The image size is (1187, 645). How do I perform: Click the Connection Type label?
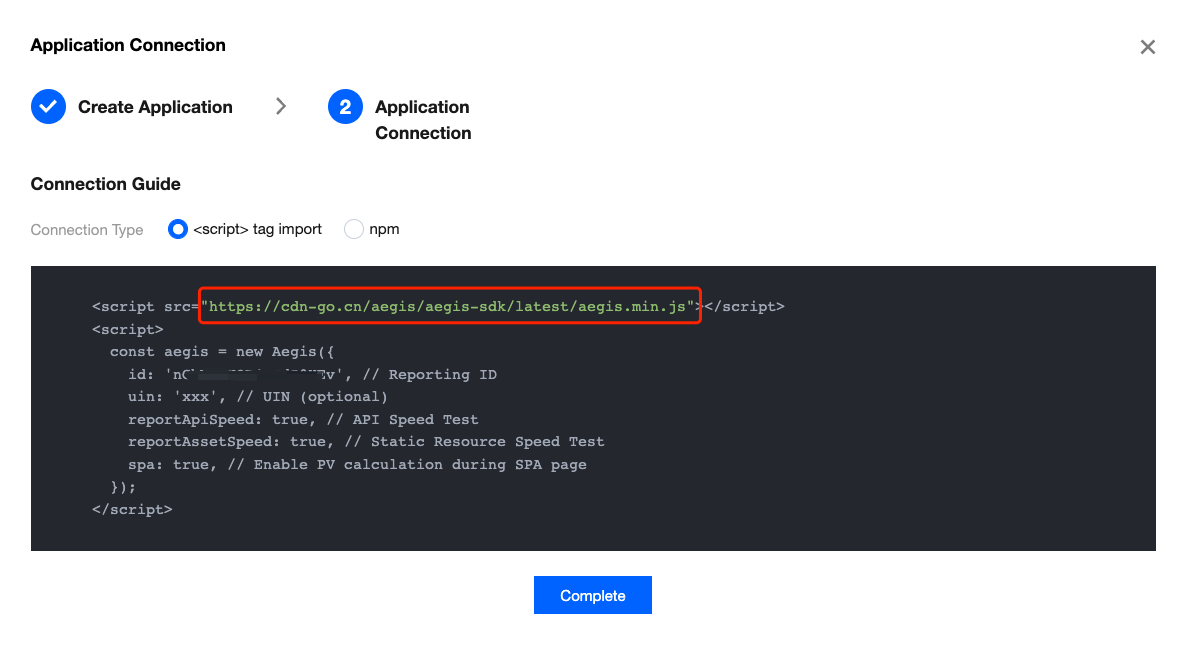87,230
